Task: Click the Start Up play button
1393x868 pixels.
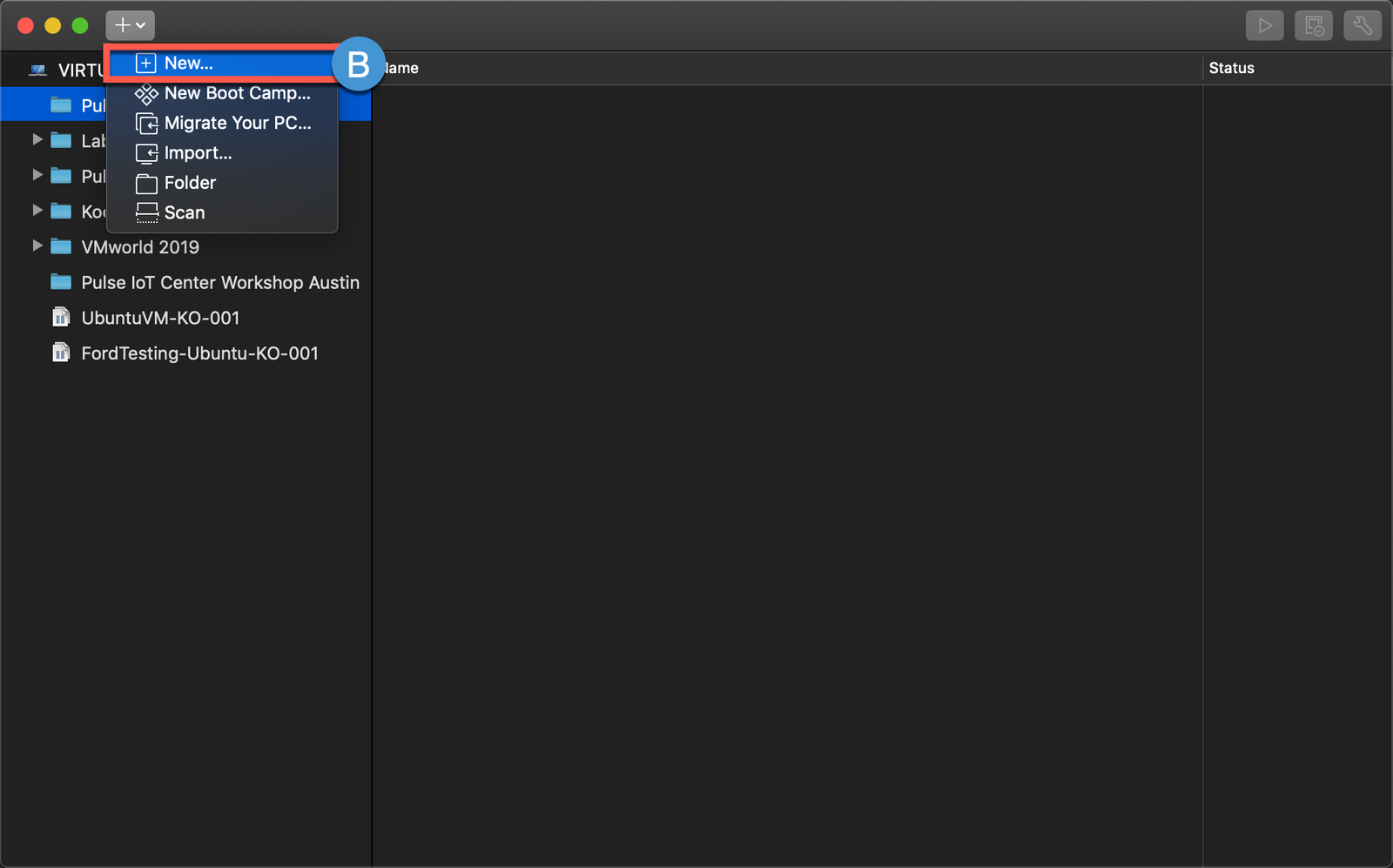Action: pos(1264,26)
